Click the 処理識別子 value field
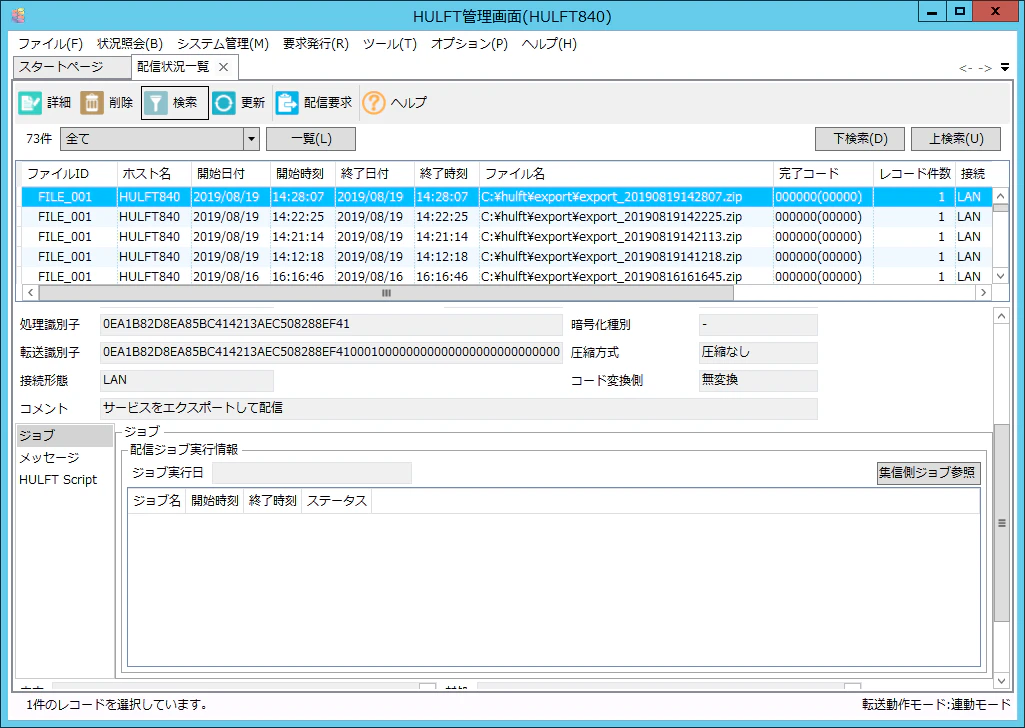Viewport: 1025px width, 728px height. coord(331,324)
